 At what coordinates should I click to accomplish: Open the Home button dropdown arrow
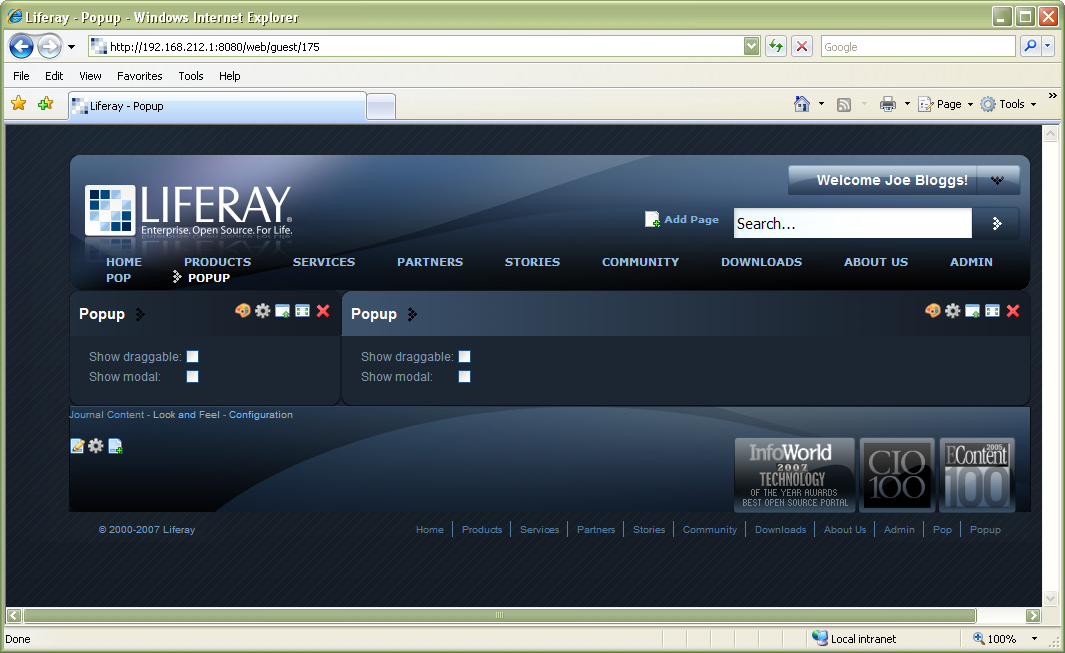(x=821, y=104)
